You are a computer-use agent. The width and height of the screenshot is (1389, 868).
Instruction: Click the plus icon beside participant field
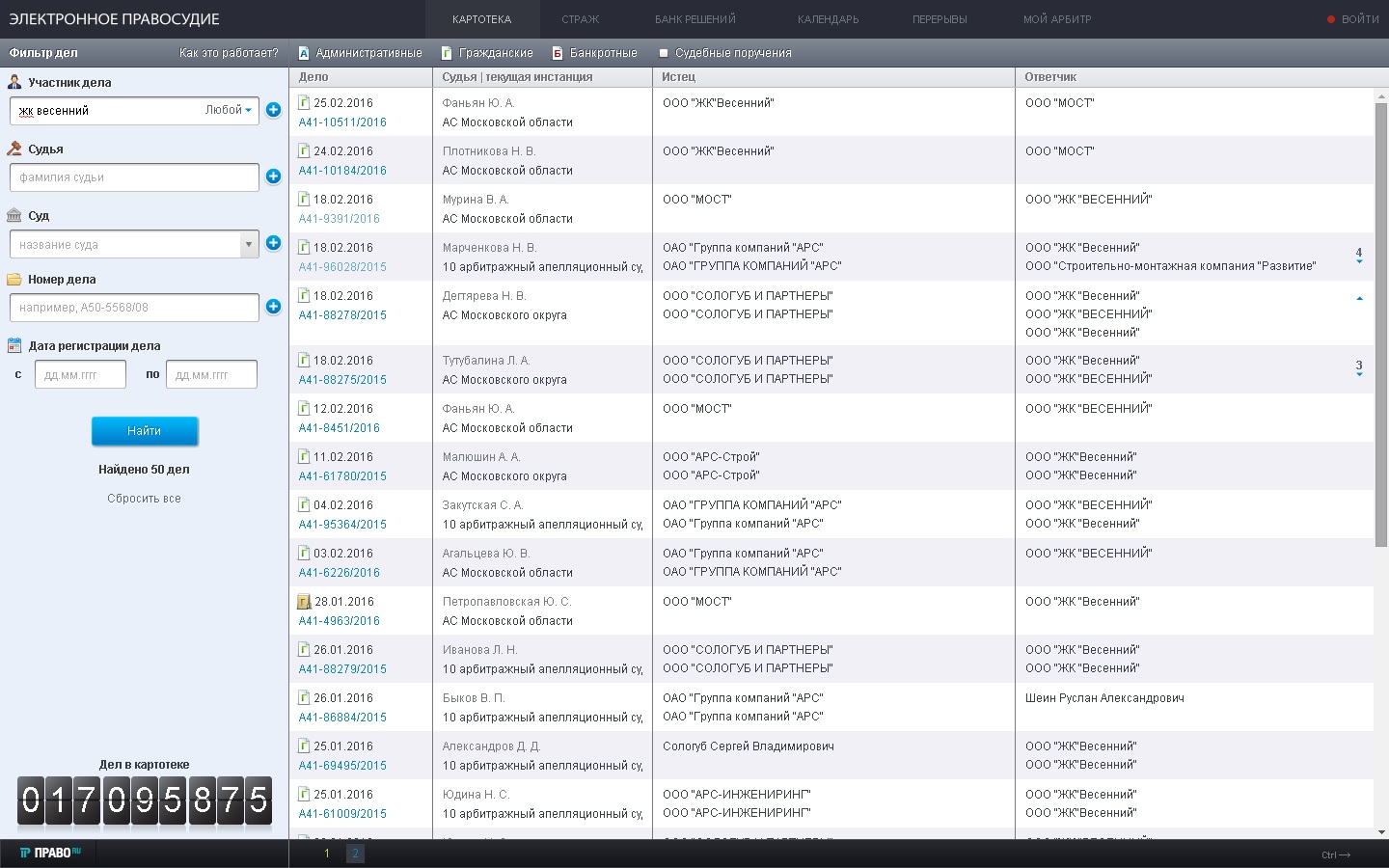click(x=273, y=110)
